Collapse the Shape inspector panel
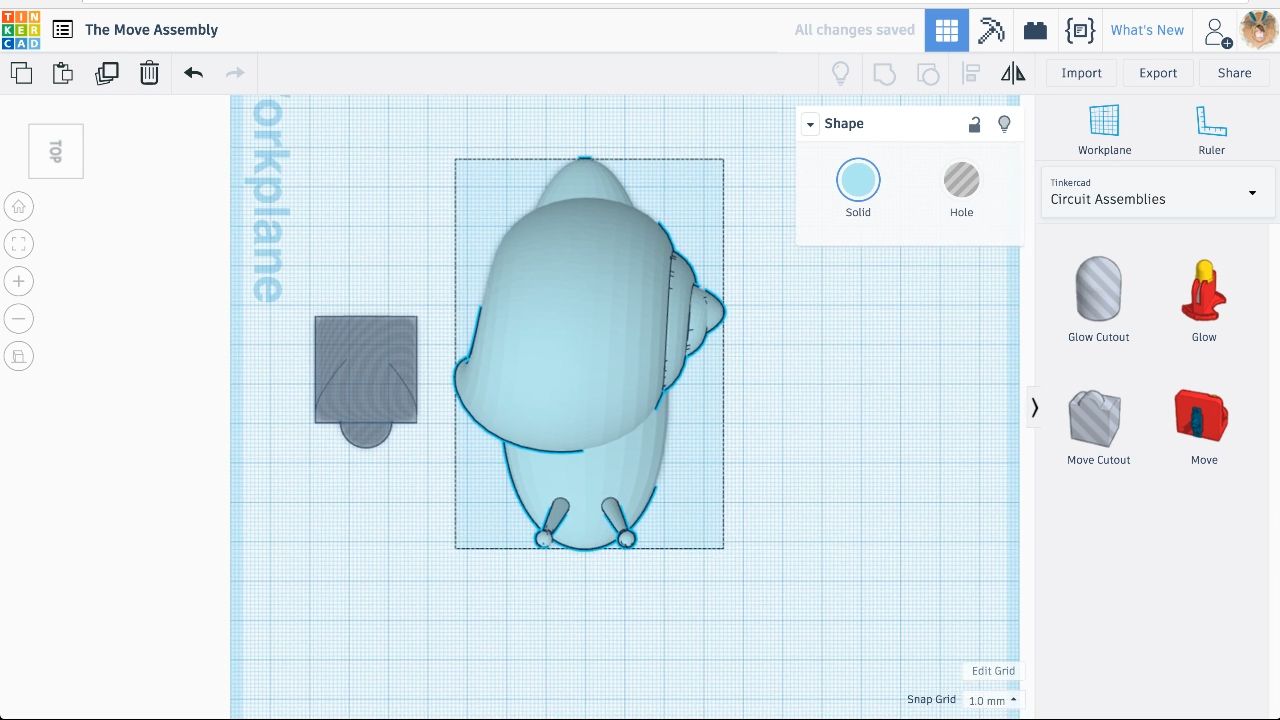 tap(811, 124)
